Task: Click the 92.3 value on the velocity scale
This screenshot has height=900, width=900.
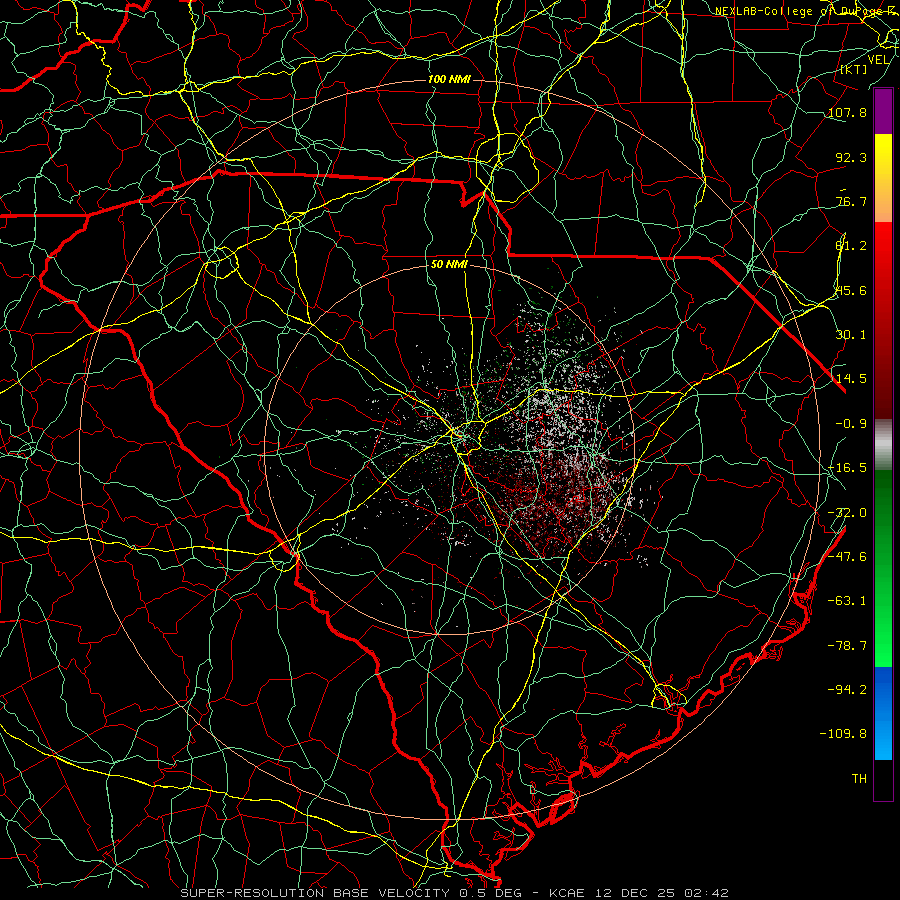Action: point(851,157)
